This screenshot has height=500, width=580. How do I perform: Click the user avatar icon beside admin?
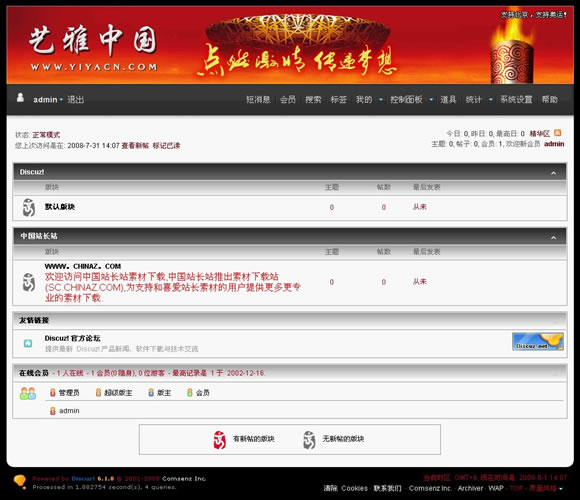pos(20,98)
